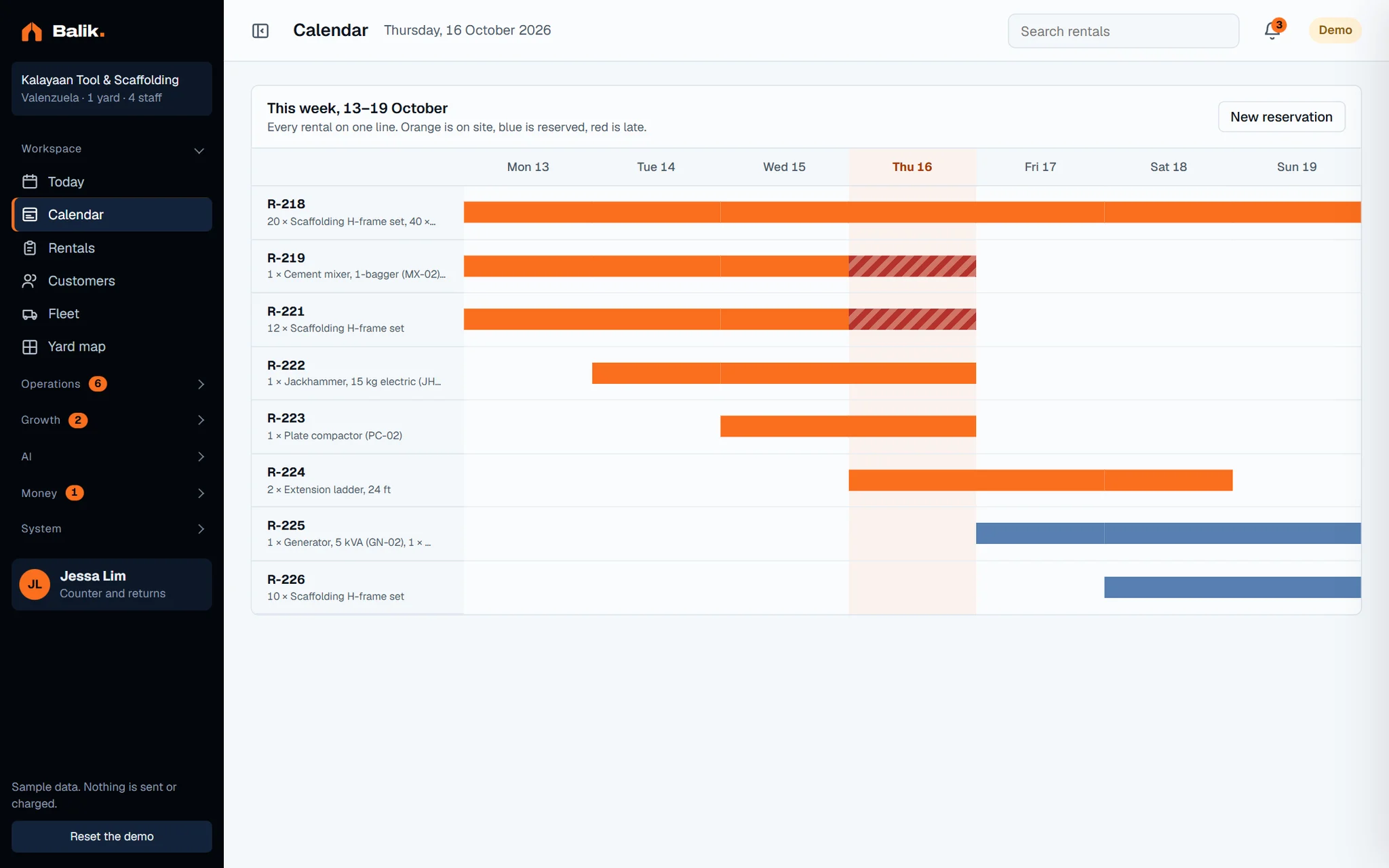Click the R-224 extension ladder bar

pos(1040,480)
